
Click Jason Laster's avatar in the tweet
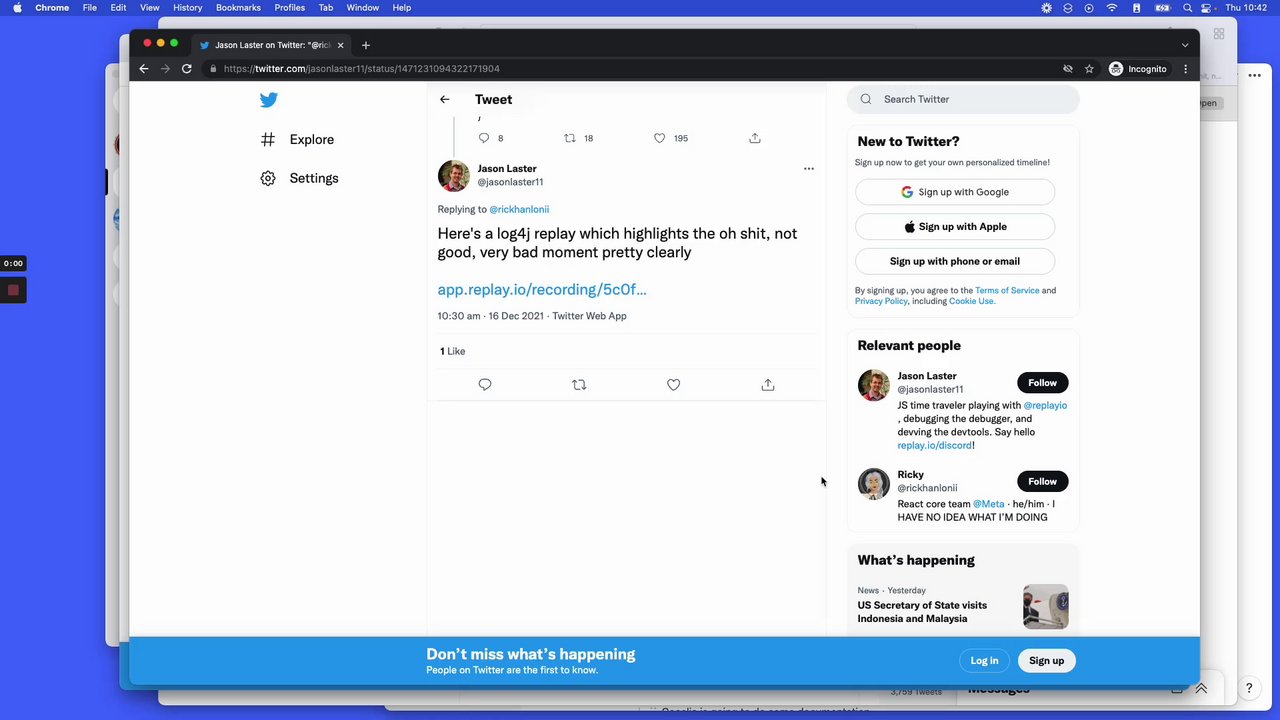(x=453, y=175)
